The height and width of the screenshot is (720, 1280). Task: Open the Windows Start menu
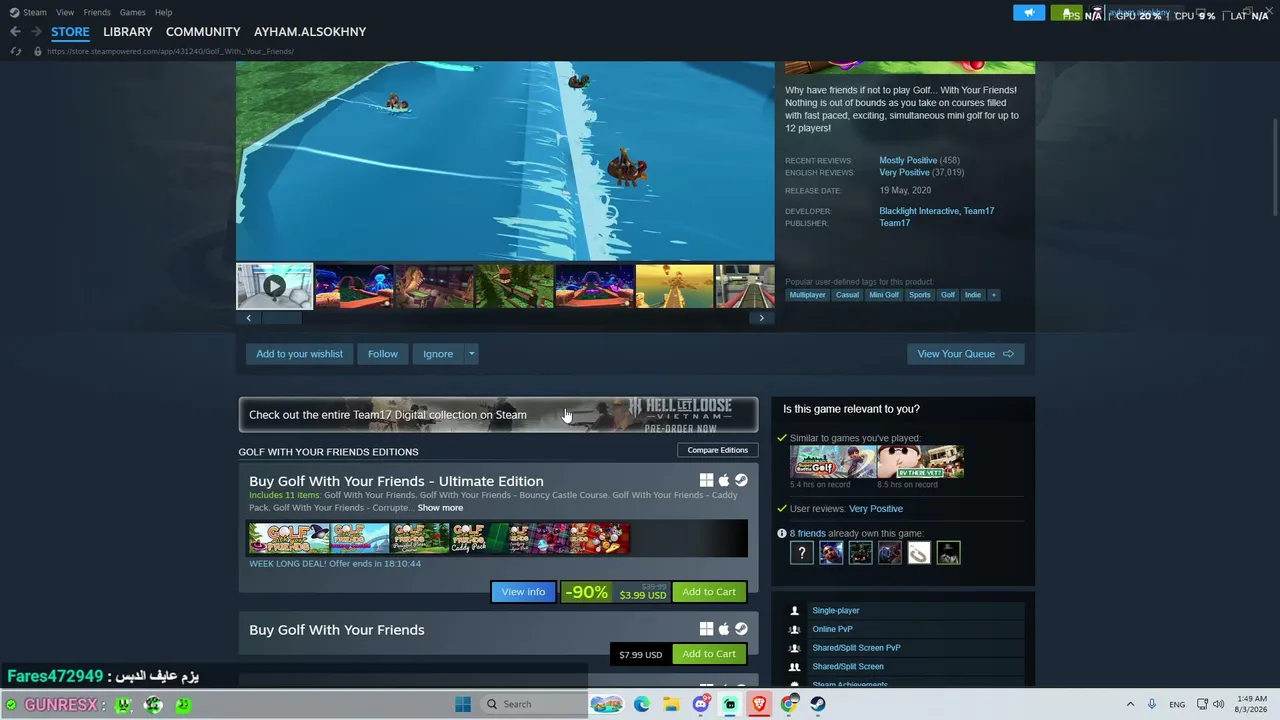click(x=463, y=704)
